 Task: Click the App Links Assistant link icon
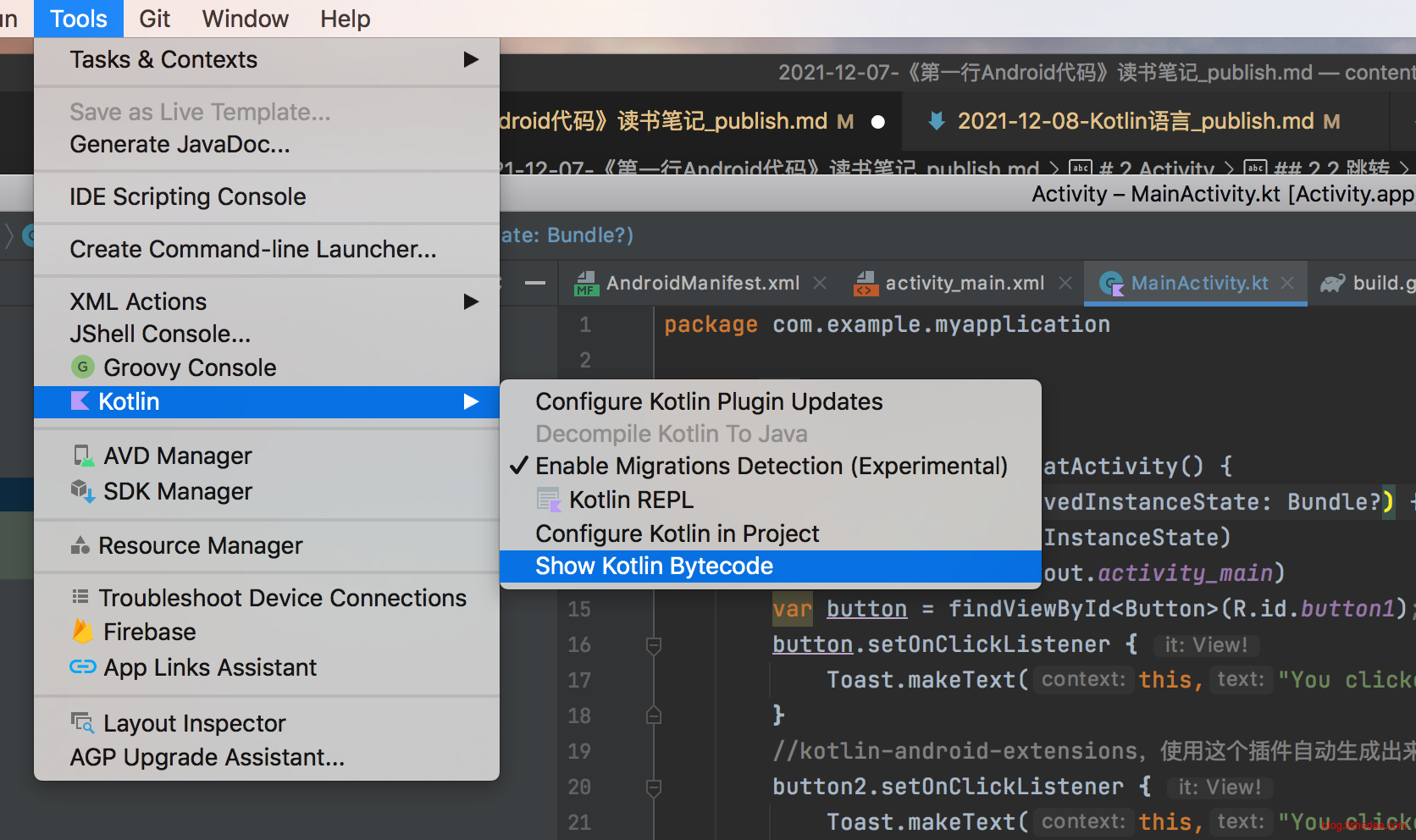point(82,667)
